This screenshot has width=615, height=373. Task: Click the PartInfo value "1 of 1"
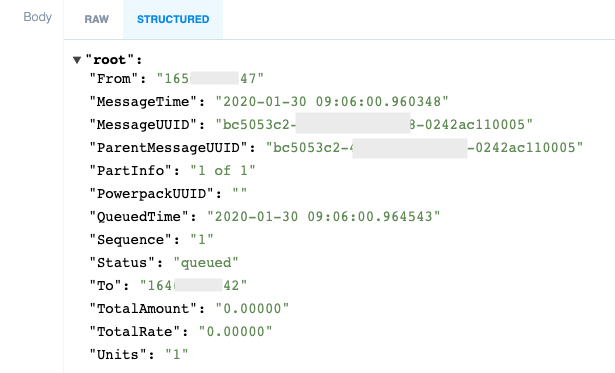(223, 171)
